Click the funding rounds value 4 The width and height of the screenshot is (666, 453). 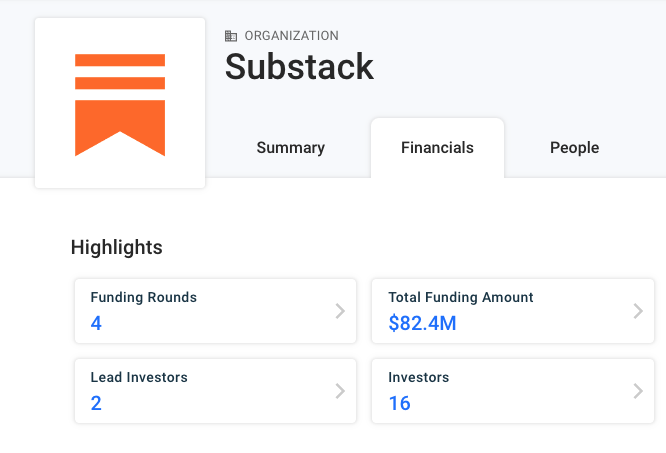click(96, 323)
